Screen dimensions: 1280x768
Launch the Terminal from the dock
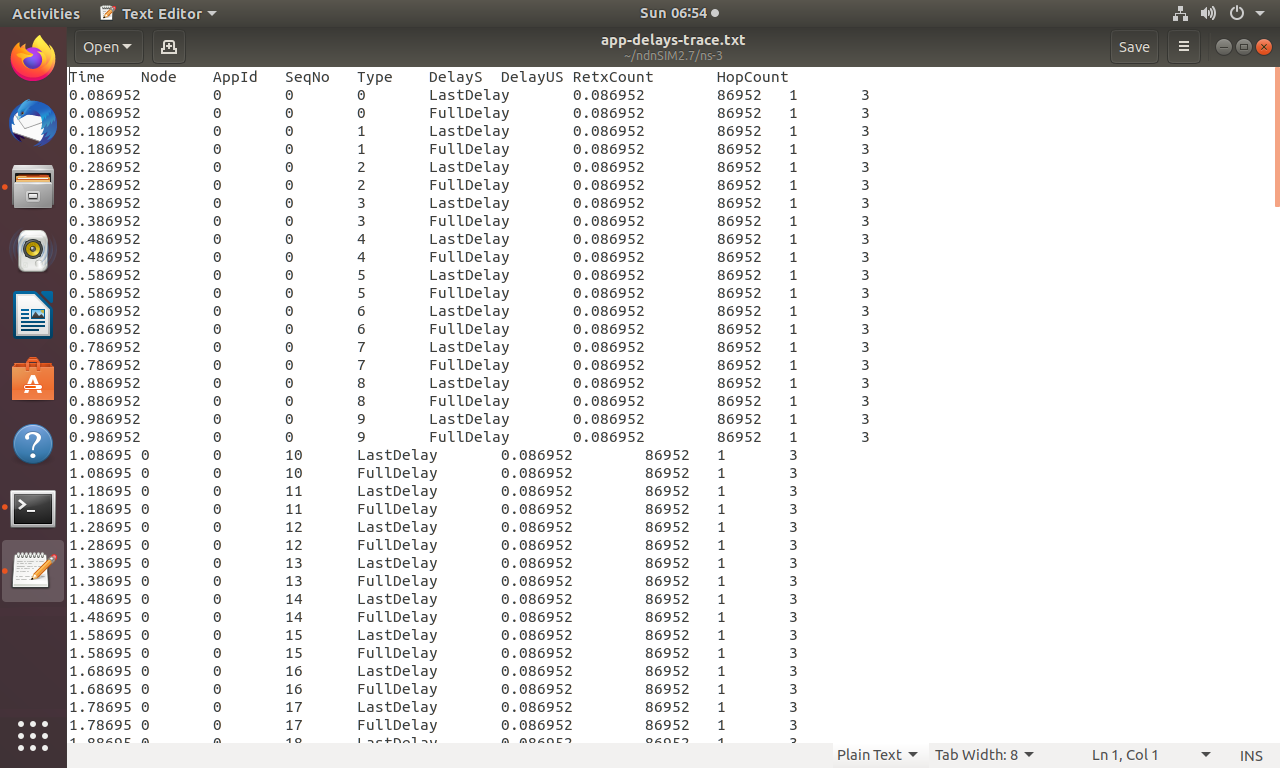click(x=33, y=508)
